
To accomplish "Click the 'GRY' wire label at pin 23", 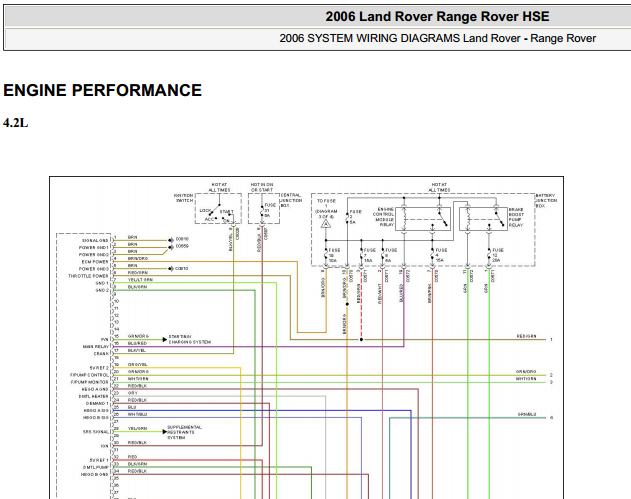I will tap(133, 393).
